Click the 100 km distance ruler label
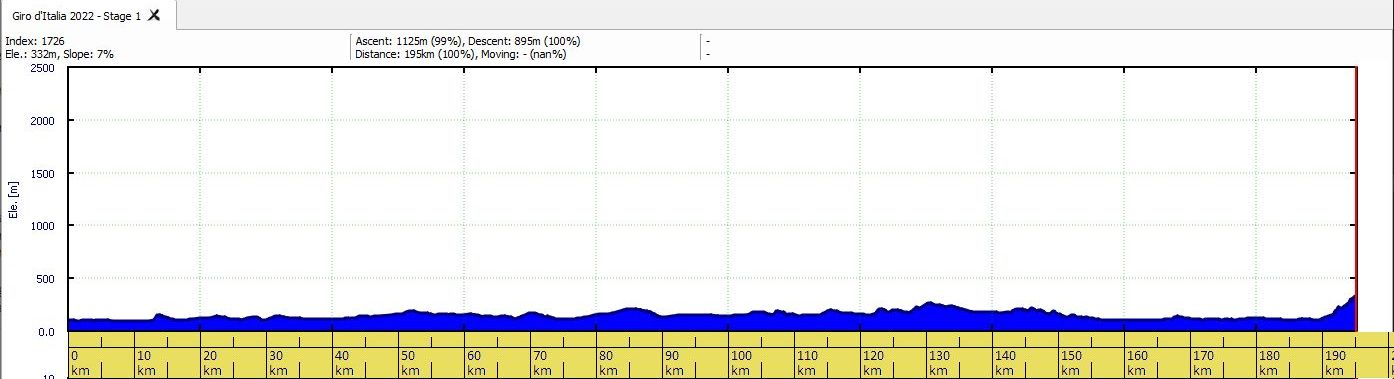 tap(741, 363)
